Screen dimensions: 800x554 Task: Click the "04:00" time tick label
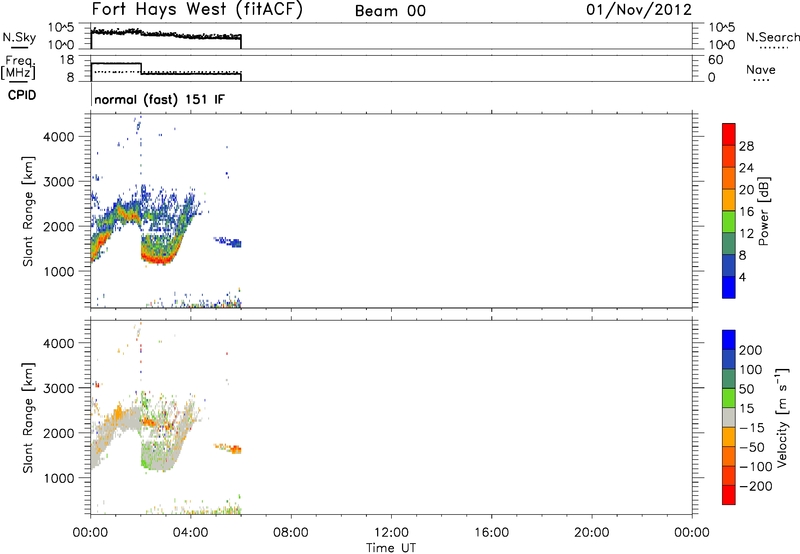[191, 533]
